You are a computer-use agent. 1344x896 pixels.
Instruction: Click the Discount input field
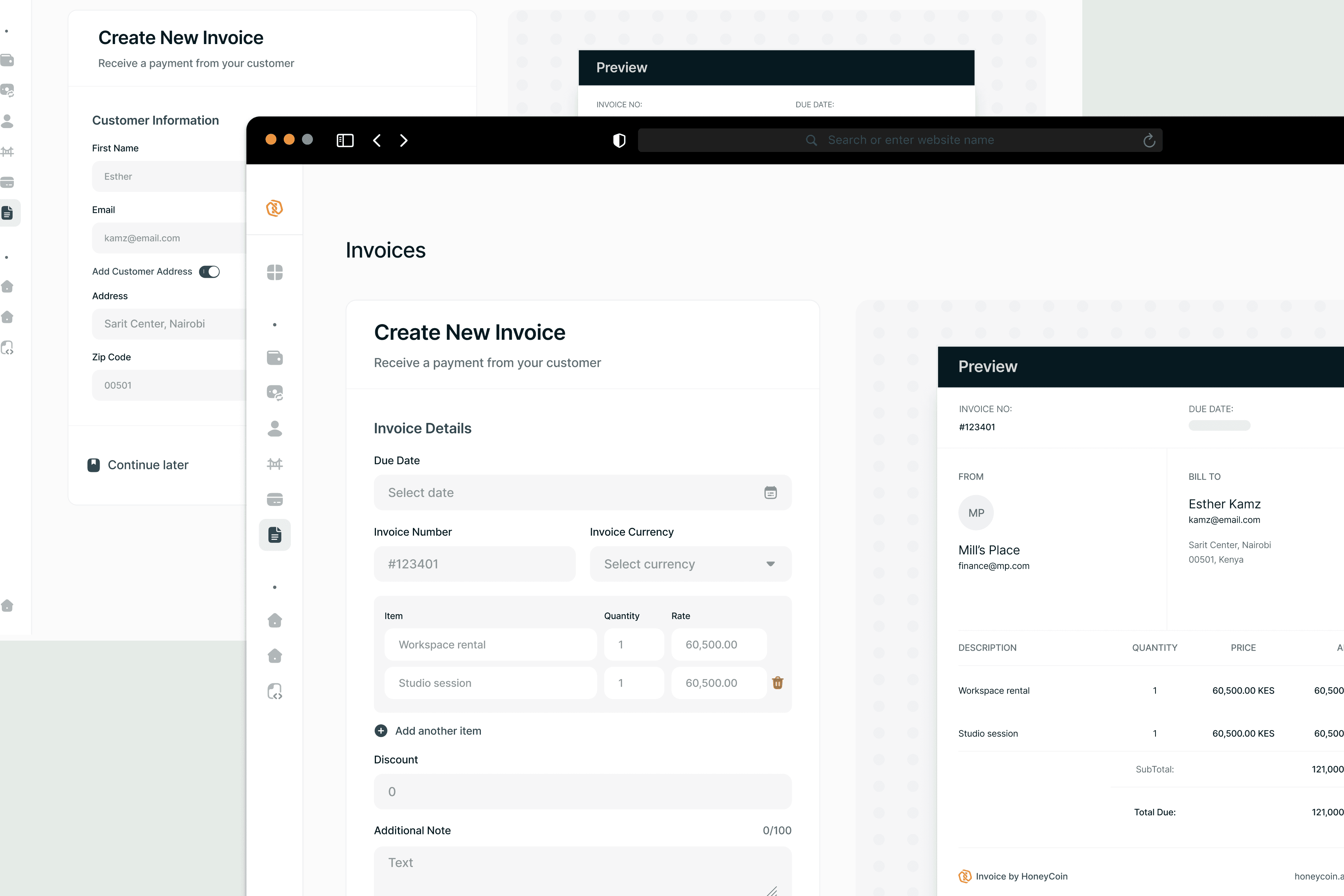coord(583,791)
